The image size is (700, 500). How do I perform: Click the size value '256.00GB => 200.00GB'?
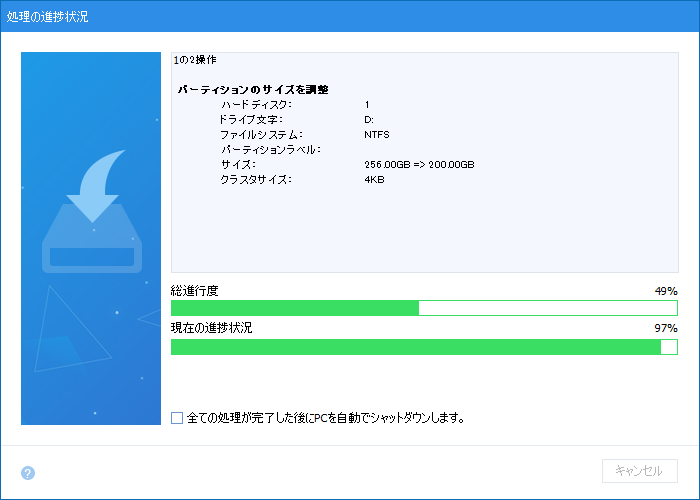click(x=419, y=164)
